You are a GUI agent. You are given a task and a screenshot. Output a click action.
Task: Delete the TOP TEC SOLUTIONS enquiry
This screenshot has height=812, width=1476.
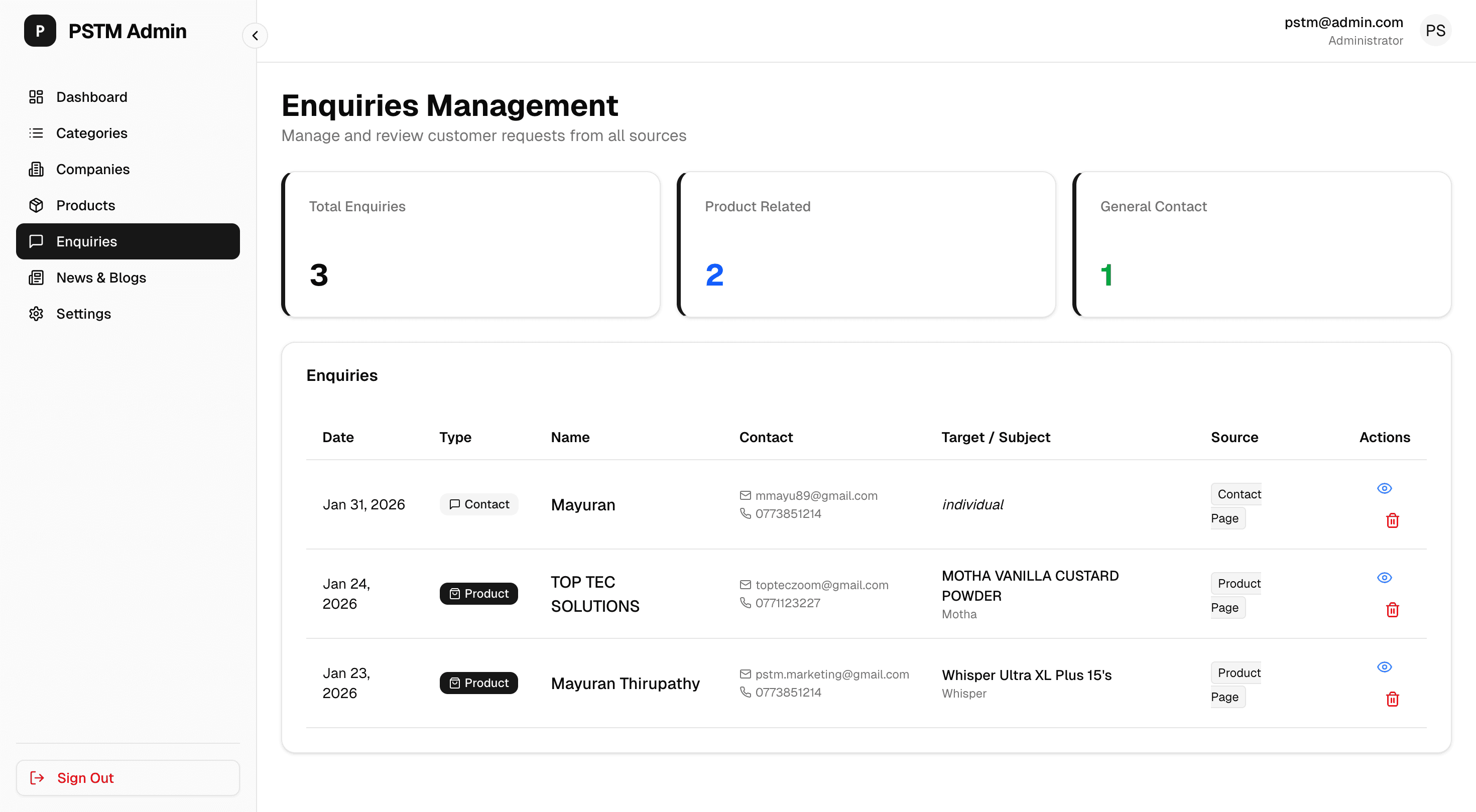pyautogui.click(x=1392, y=609)
